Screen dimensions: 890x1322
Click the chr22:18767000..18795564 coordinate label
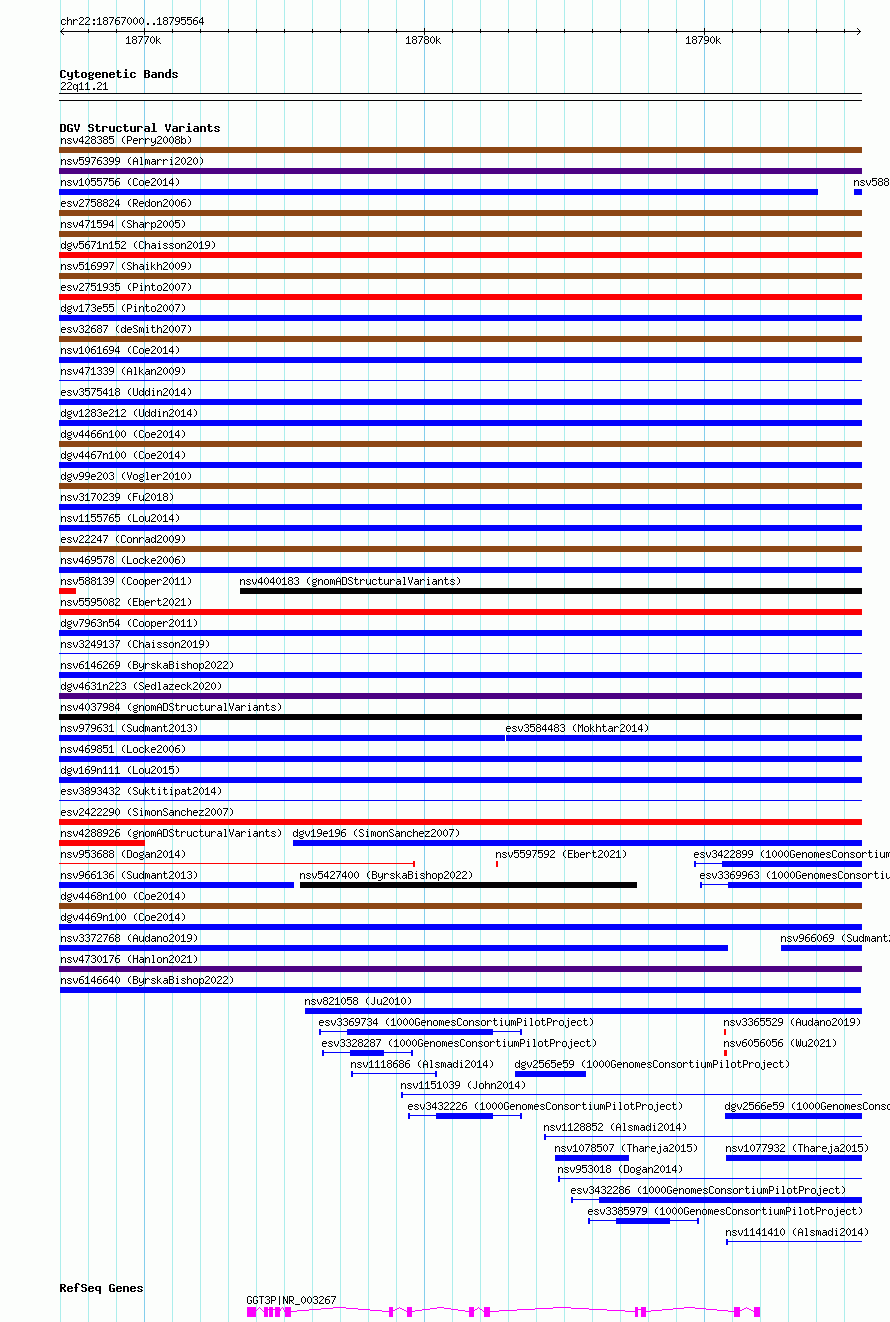[132, 21]
